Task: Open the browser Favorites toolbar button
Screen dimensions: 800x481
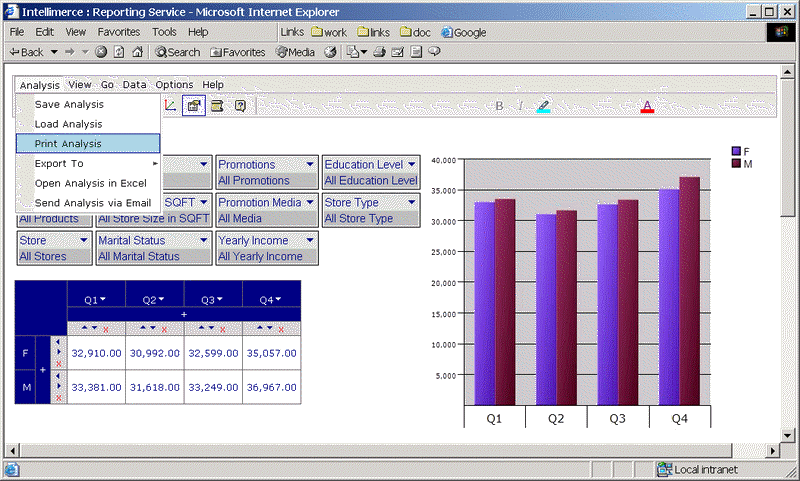Action: pyautogui.click(x=238, y=52)
